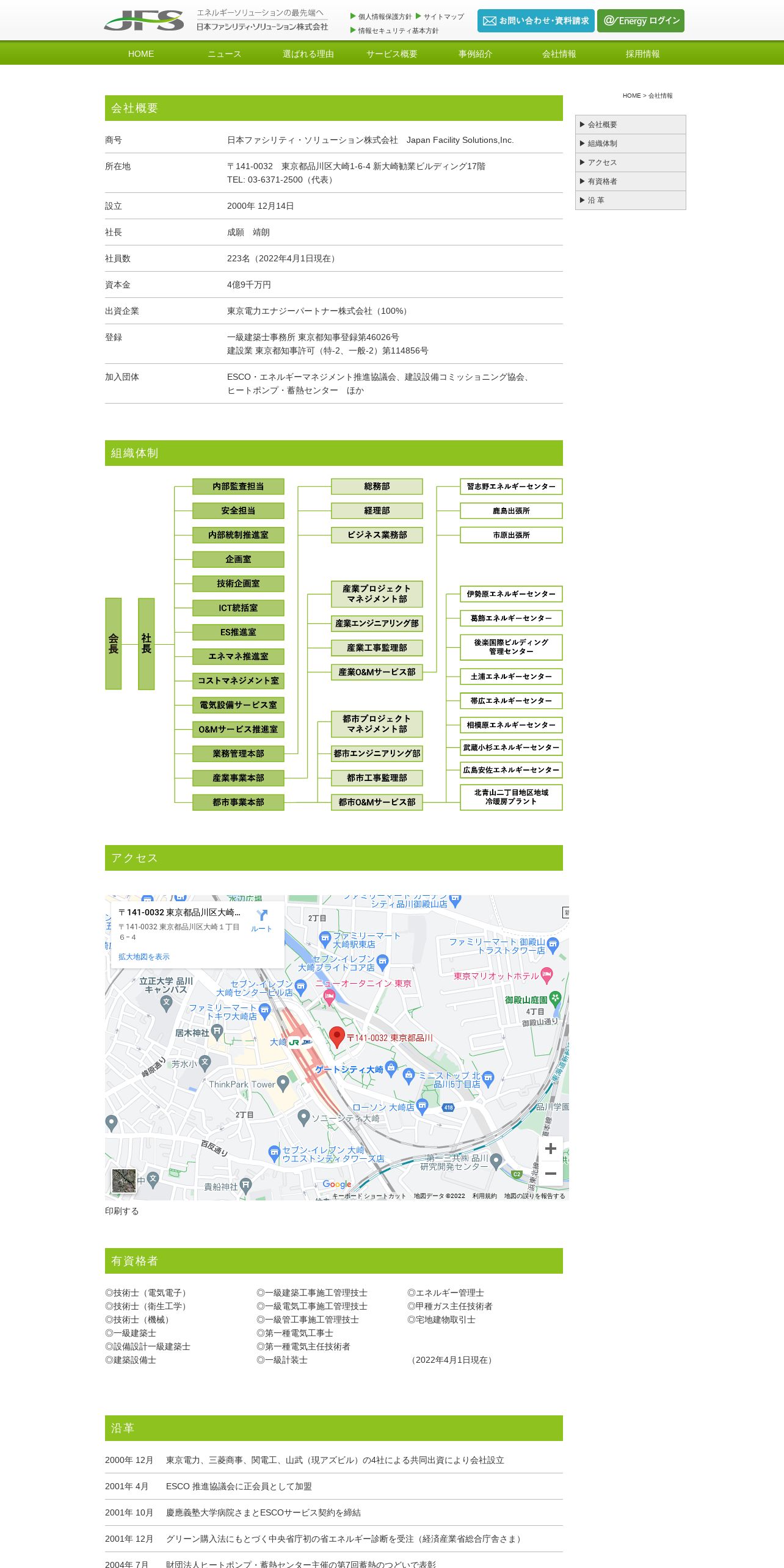This screenshot has width=784, height=1568.
Task: Click 貴船神社 shrine marker
Action: click(x=245, y=1186)
